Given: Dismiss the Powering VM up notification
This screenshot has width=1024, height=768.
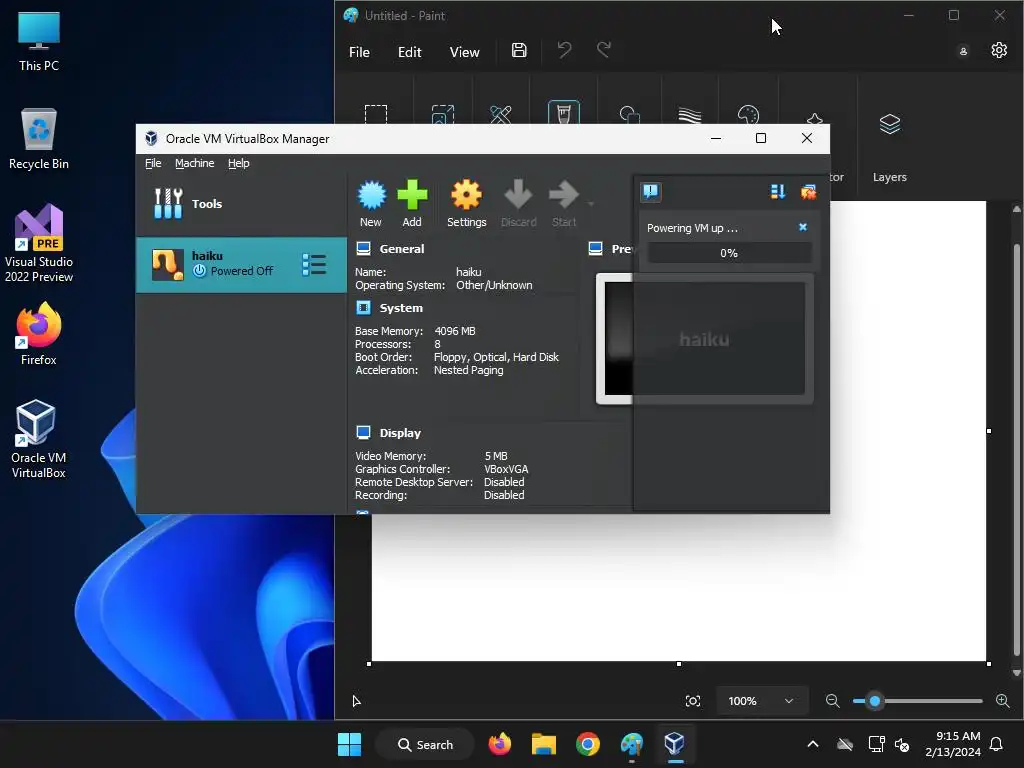Looking at the screenshot, I should (803, 227).
